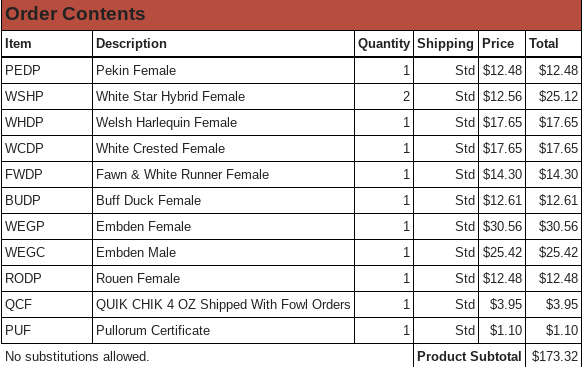Select the Shipping column header
The image size is (582, 367).
[x=445, y=44]
